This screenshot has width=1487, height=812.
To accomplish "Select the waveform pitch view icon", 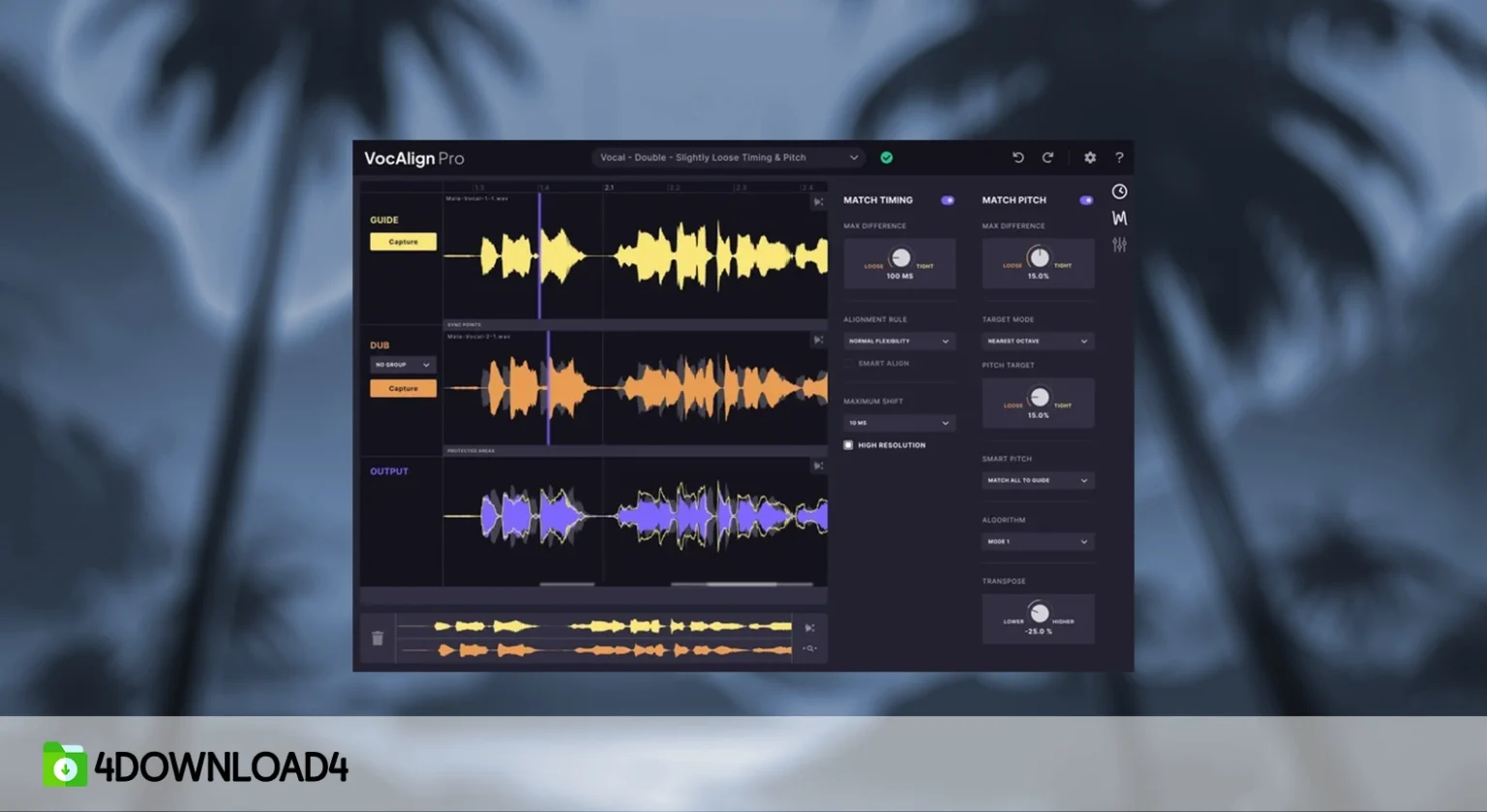I will (1119, 218).
